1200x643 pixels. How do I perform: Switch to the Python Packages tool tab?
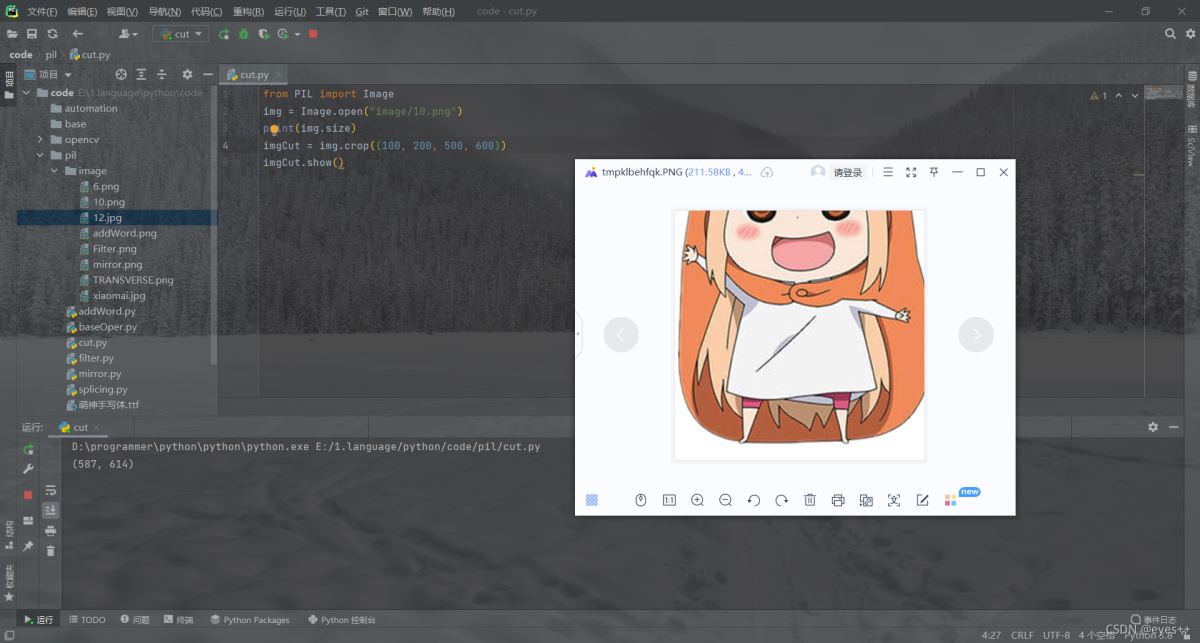point(249,620)
